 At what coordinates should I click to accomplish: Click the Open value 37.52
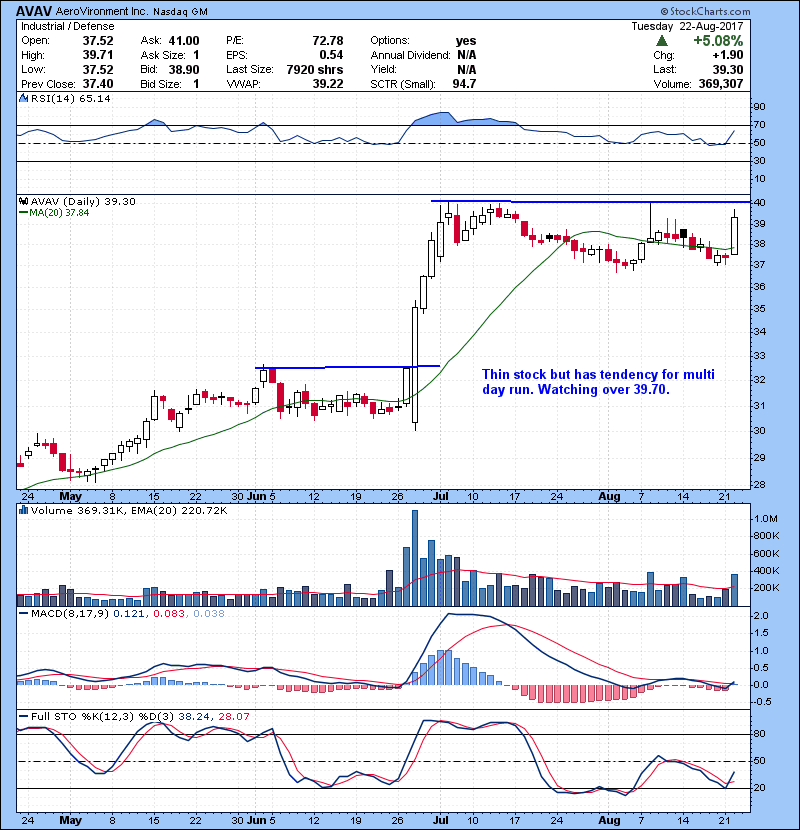point(98,41)
